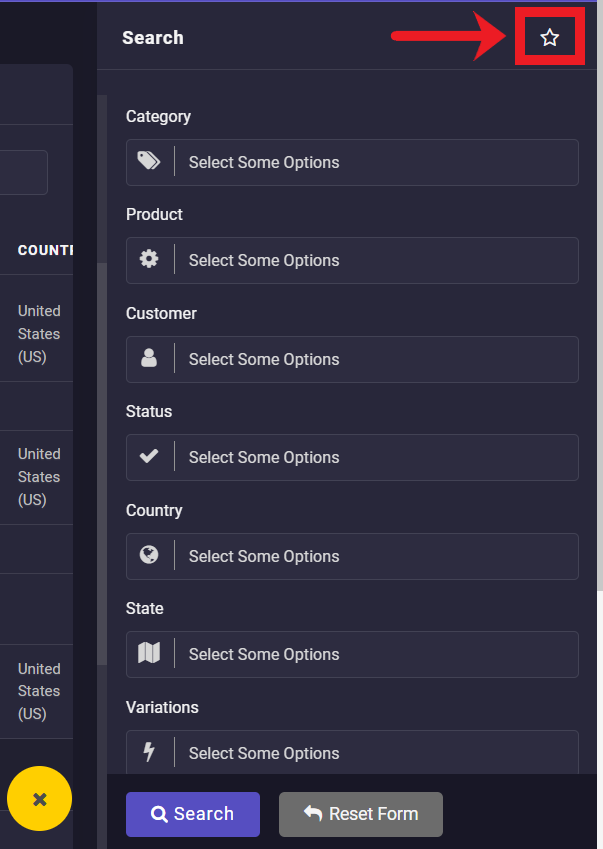
Task: Click the globe icon beside Country field
Action: [x=149, y=556]
